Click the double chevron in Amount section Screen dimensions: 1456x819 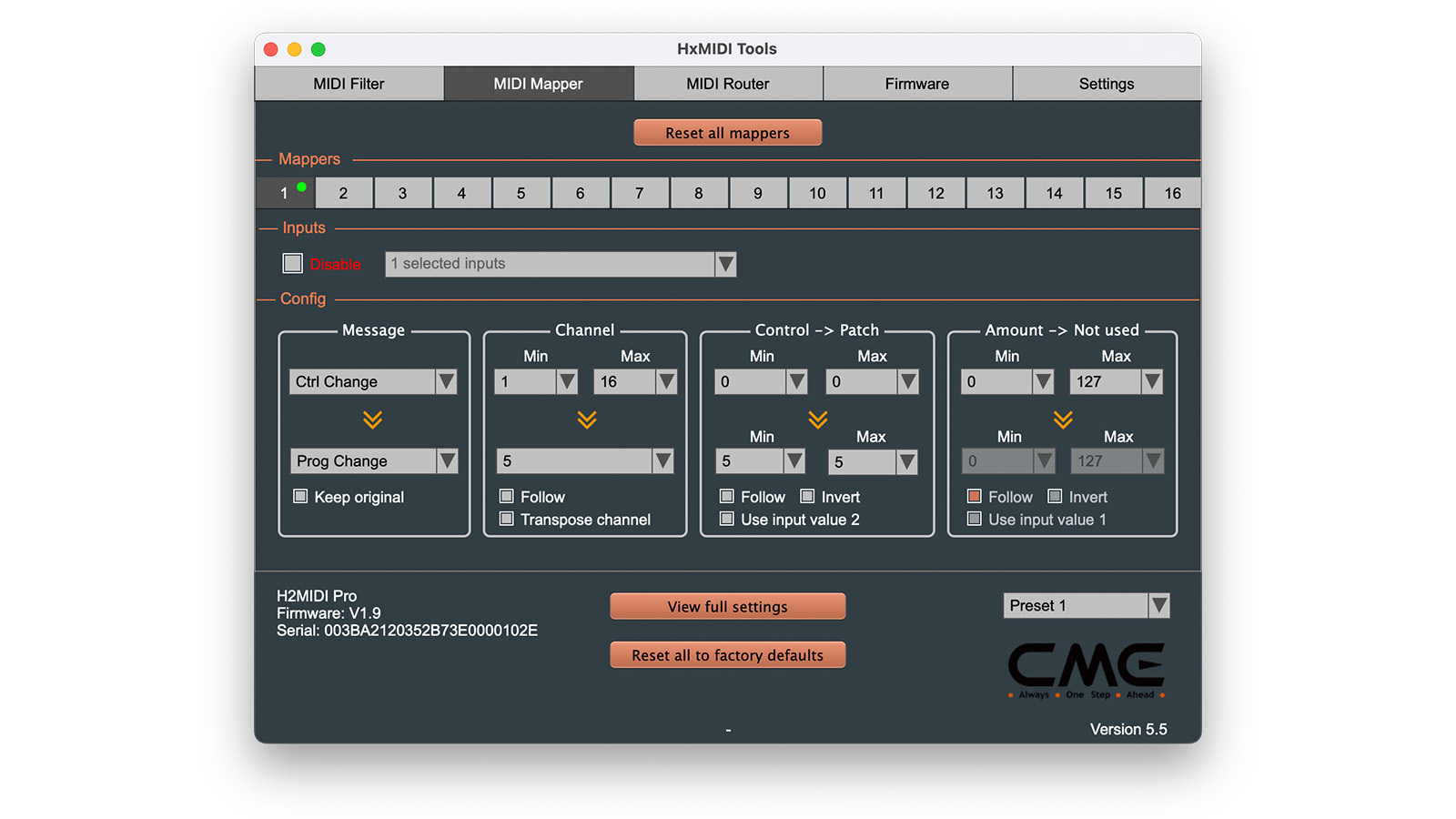tap(1063, 420)
